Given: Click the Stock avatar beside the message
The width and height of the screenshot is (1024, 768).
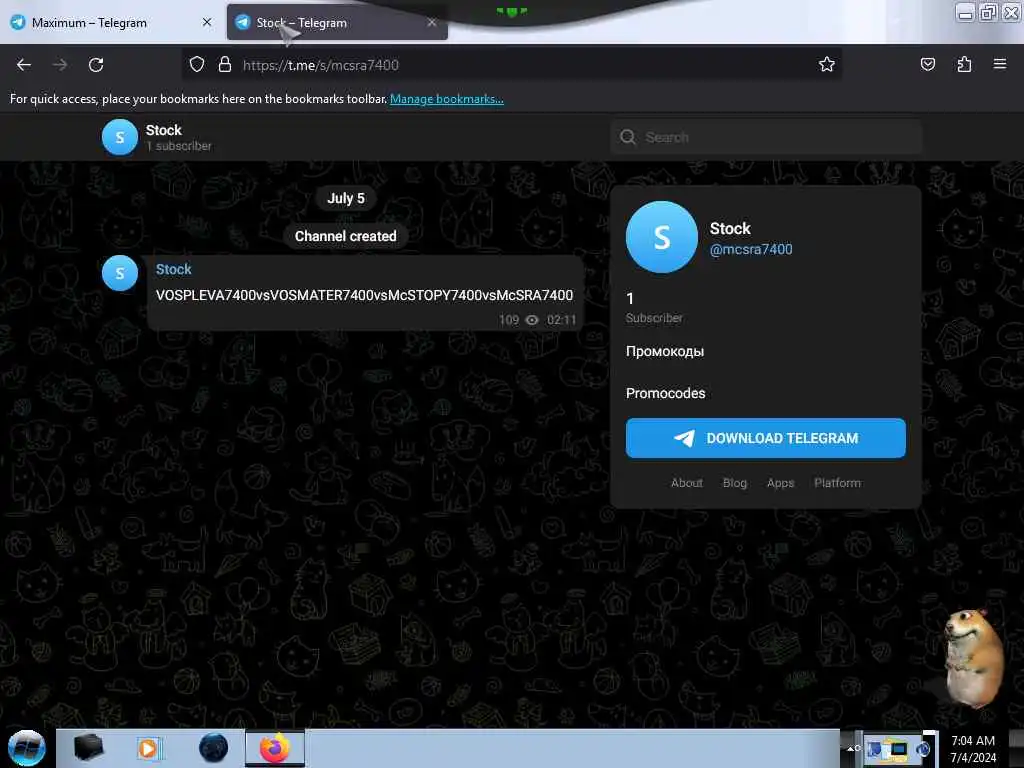Looking at the screenshot, I should pyautogui.click(x=120, y=273).
